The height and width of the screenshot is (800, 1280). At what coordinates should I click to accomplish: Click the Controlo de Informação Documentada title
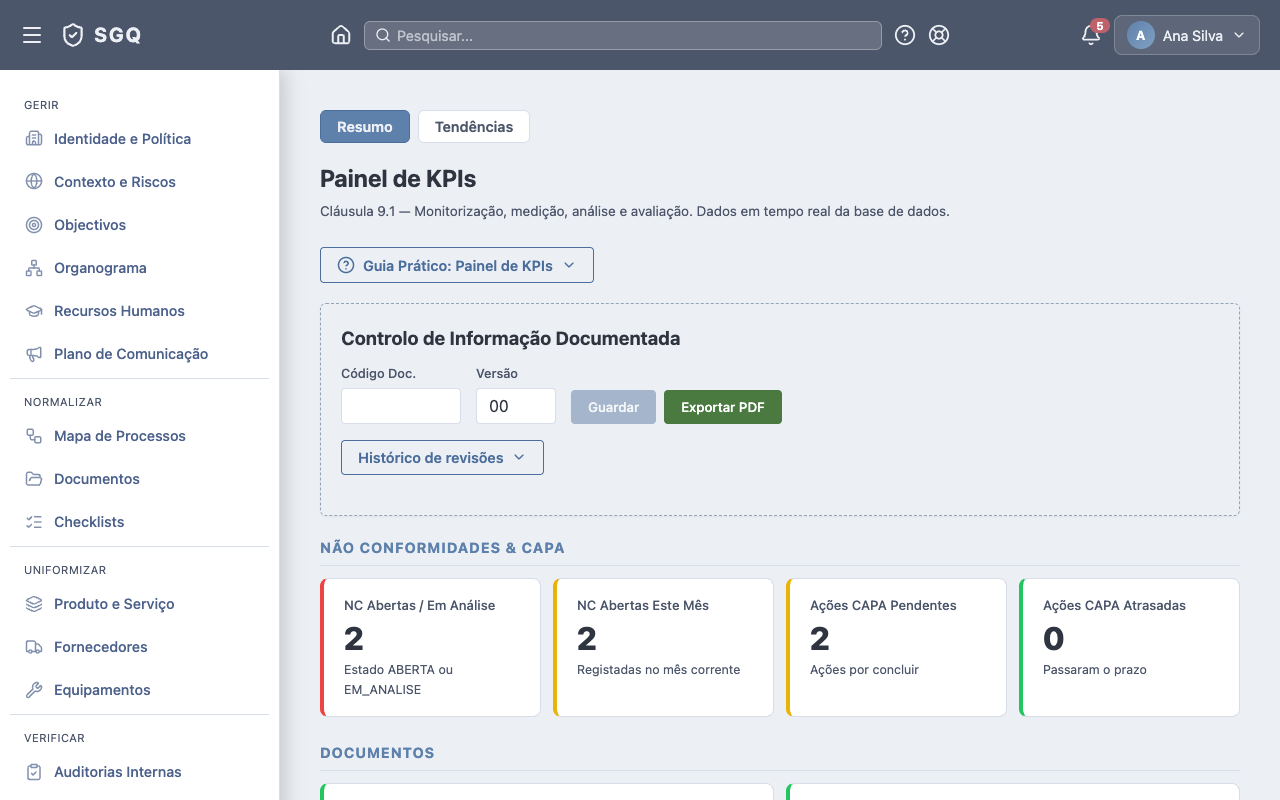(x=511, y=339)
